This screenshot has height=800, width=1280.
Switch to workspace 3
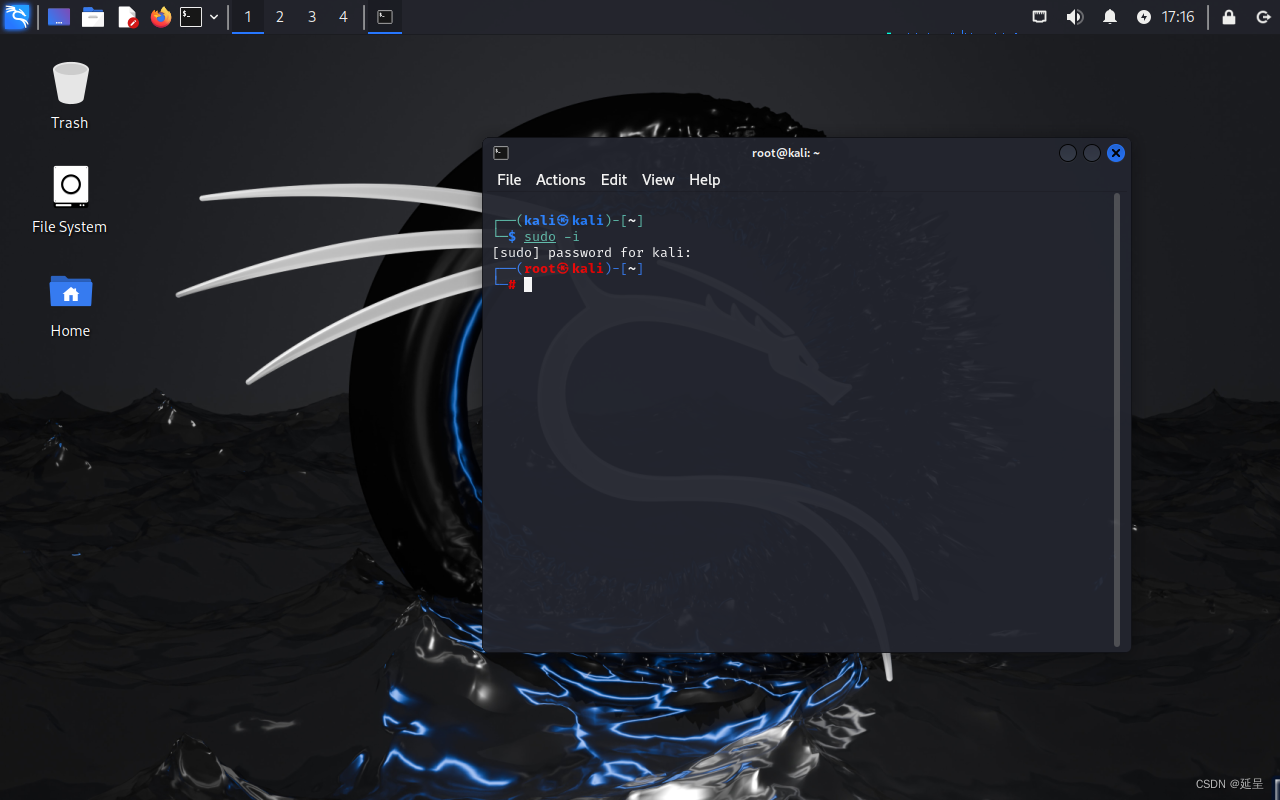[x=312, y=17]
